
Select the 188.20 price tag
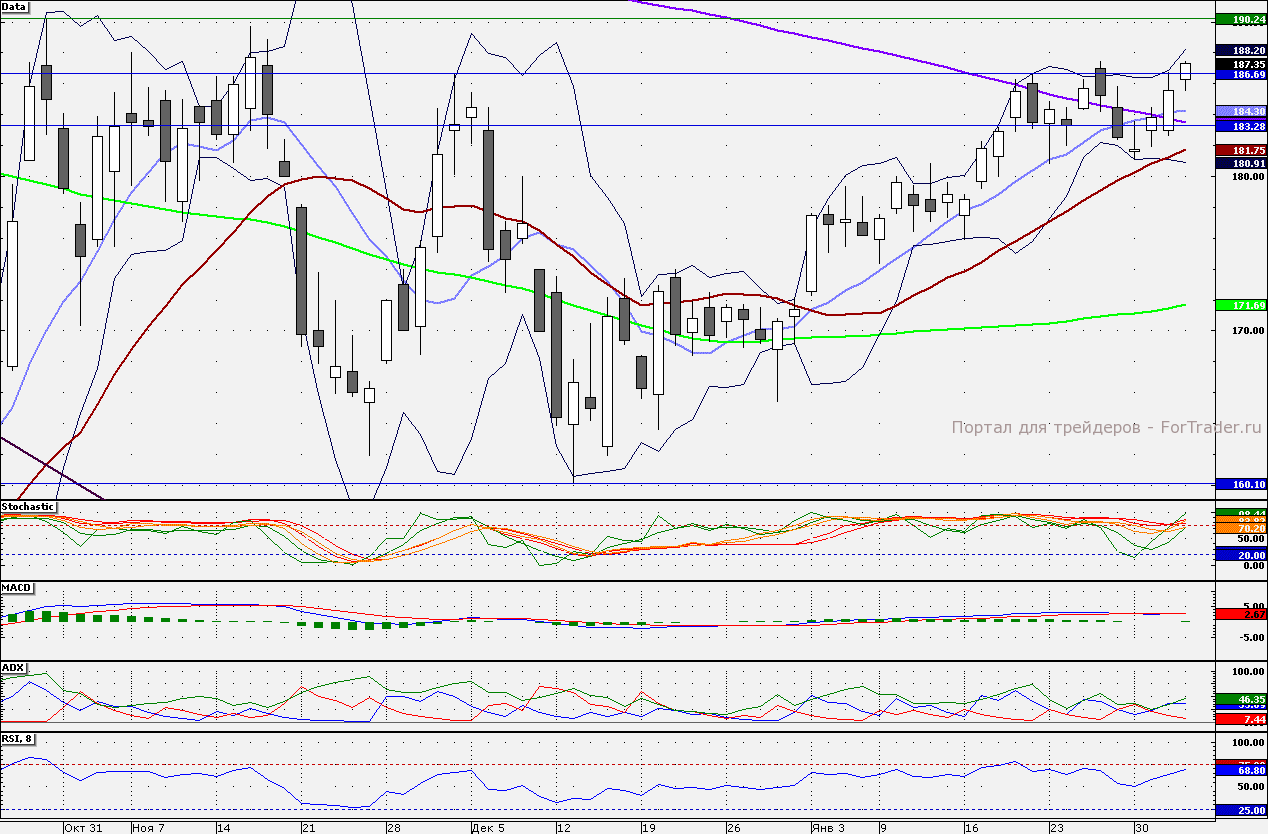click(x=1240, y=50)
